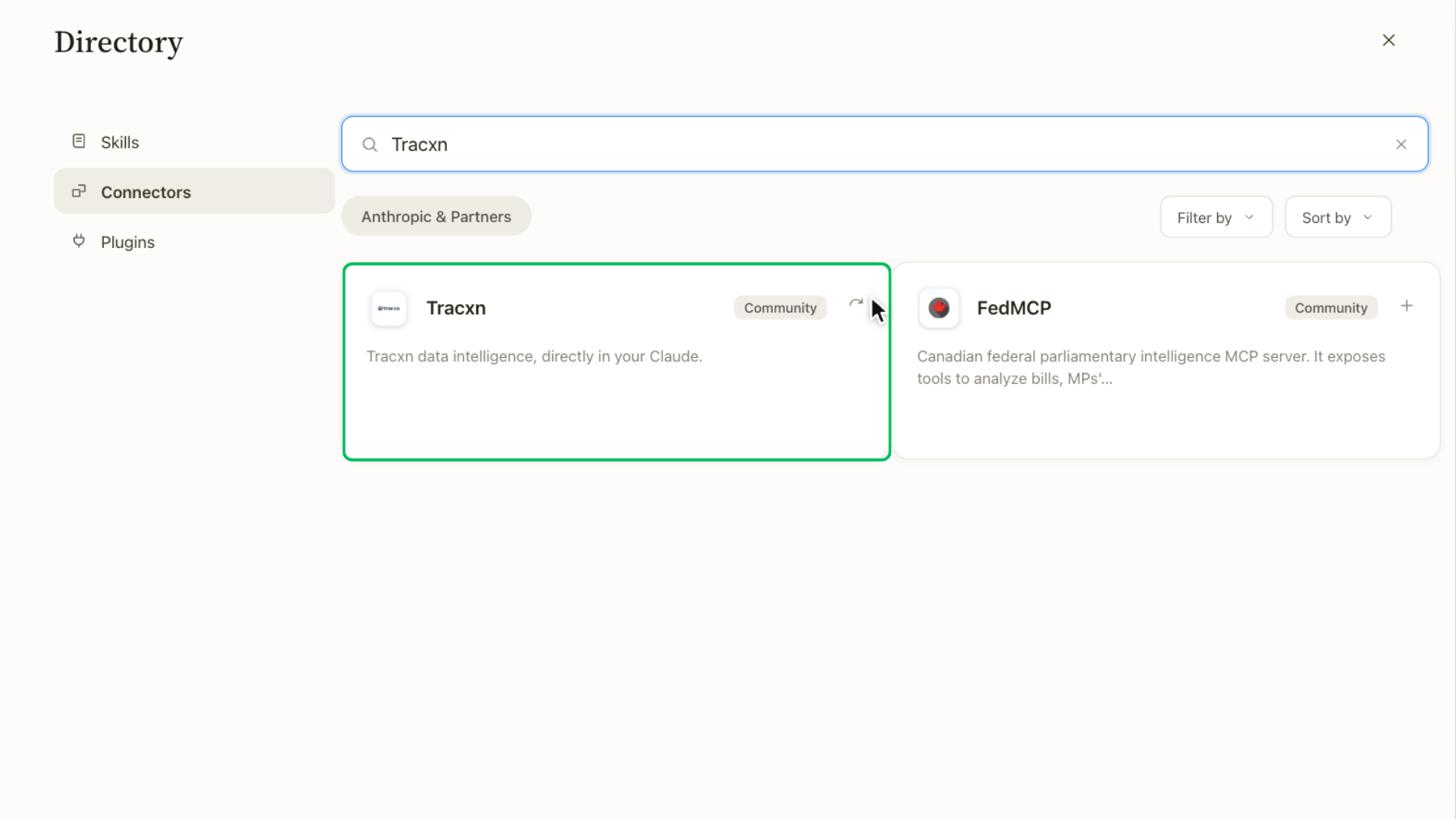Open the Sort by dropdown
The width and height of the screenshot is (1456, 819).
(1338, 217)
